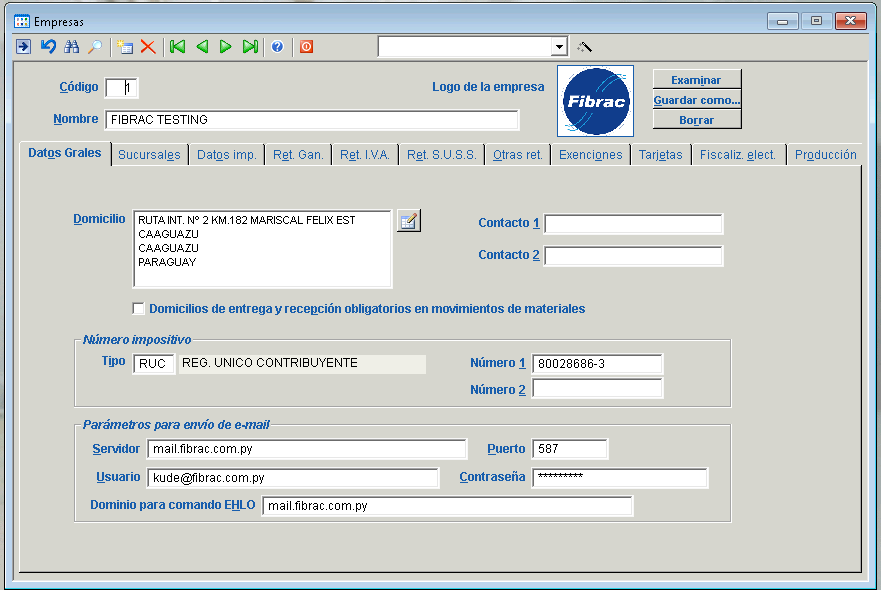This screenshot has height=590, width=881.
Task: Click the new record toolbar icon
Action: click(125, 47)
